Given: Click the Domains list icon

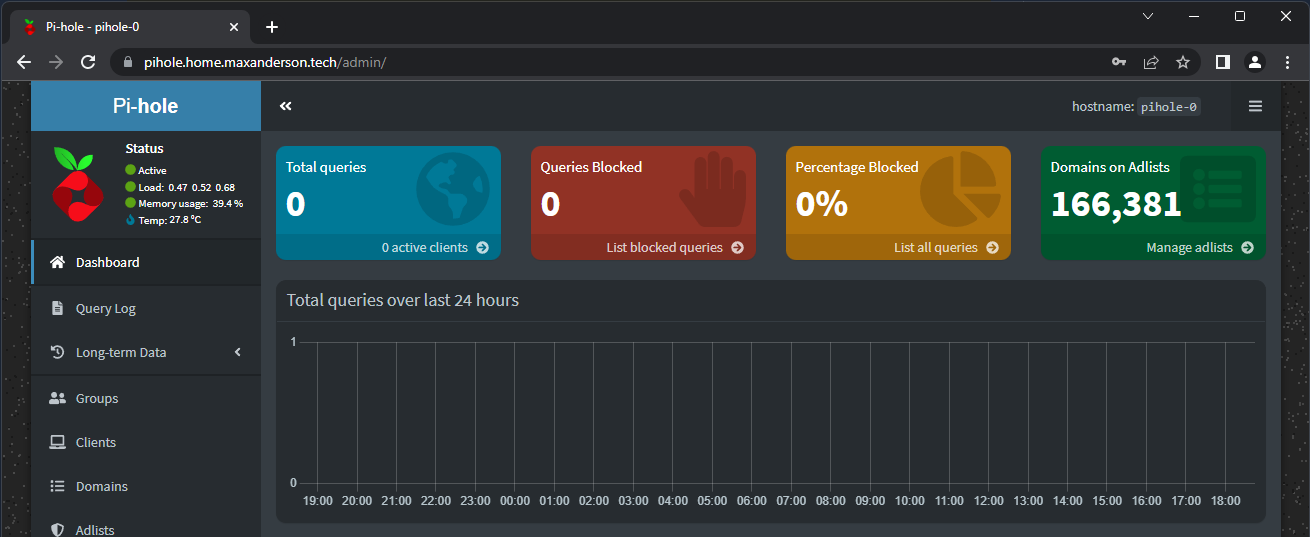Looking at the screenshot, I should point(57,486).
